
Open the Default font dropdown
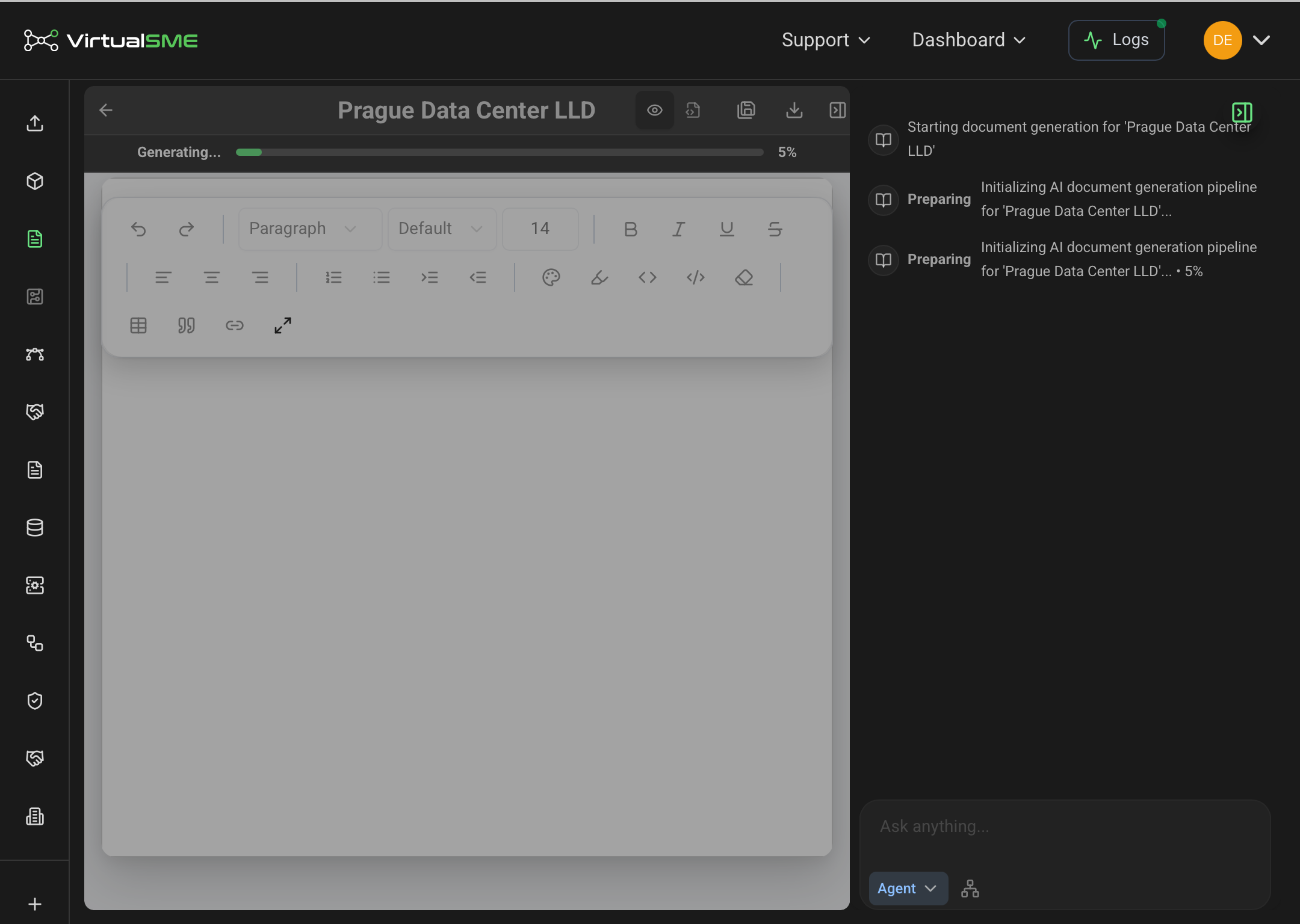click(x=442, y=229)
